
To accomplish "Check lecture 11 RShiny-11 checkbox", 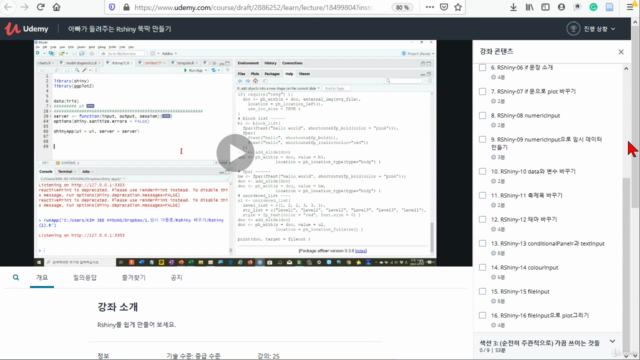I will tap(482, 196).
